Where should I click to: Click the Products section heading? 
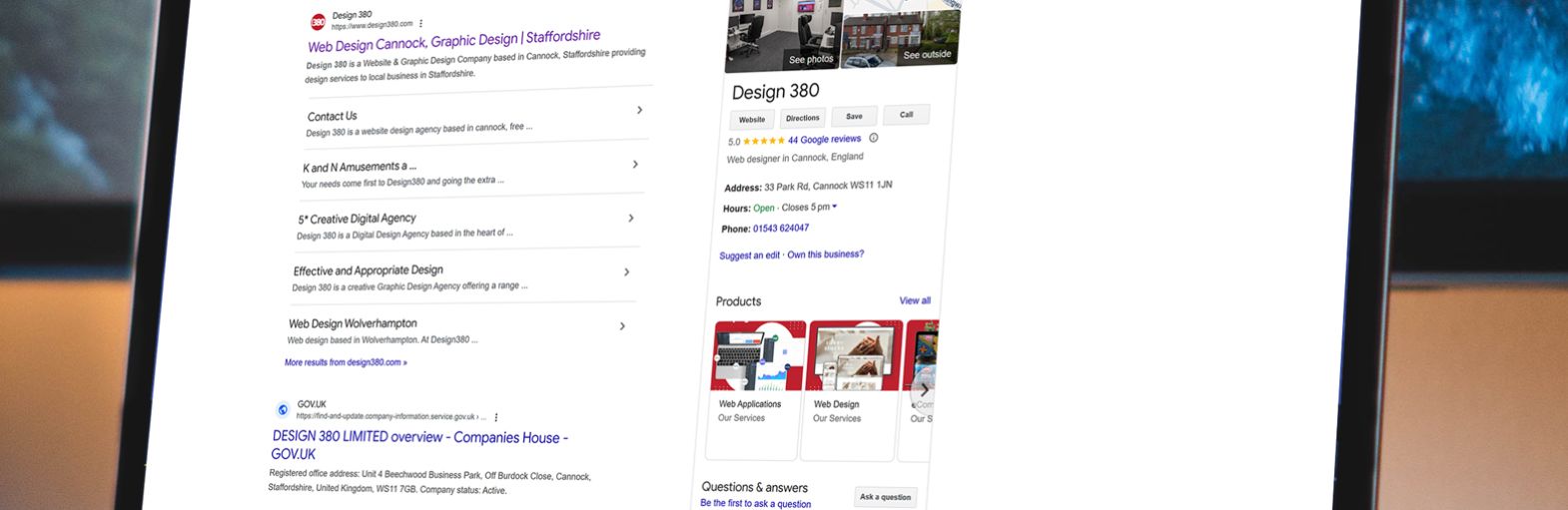[x=738, y=301]
